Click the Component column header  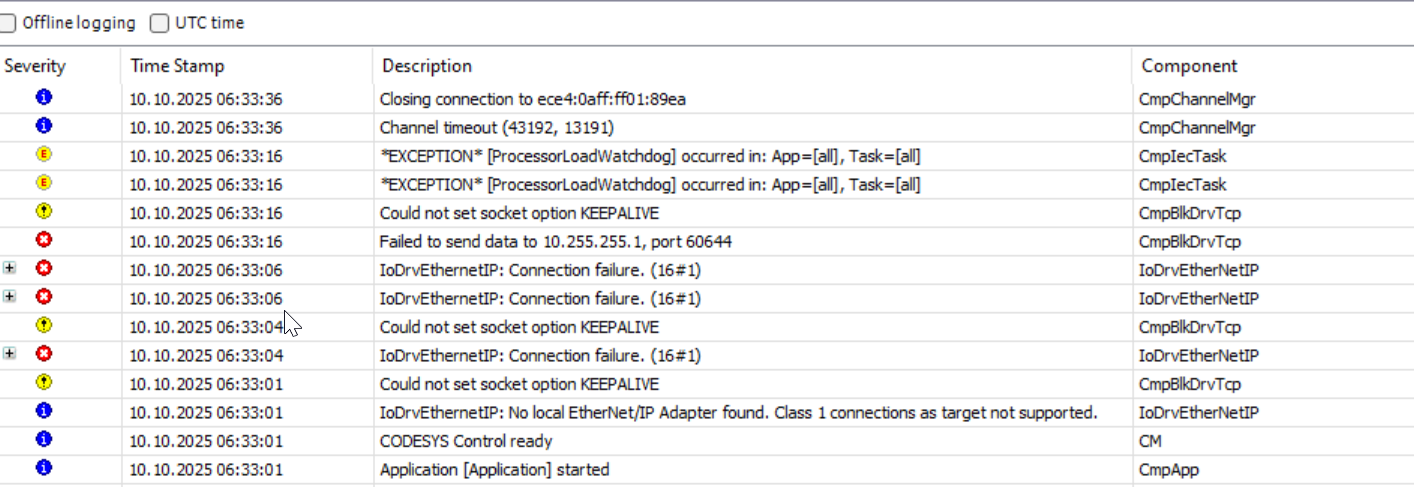tap(1189, 66)
